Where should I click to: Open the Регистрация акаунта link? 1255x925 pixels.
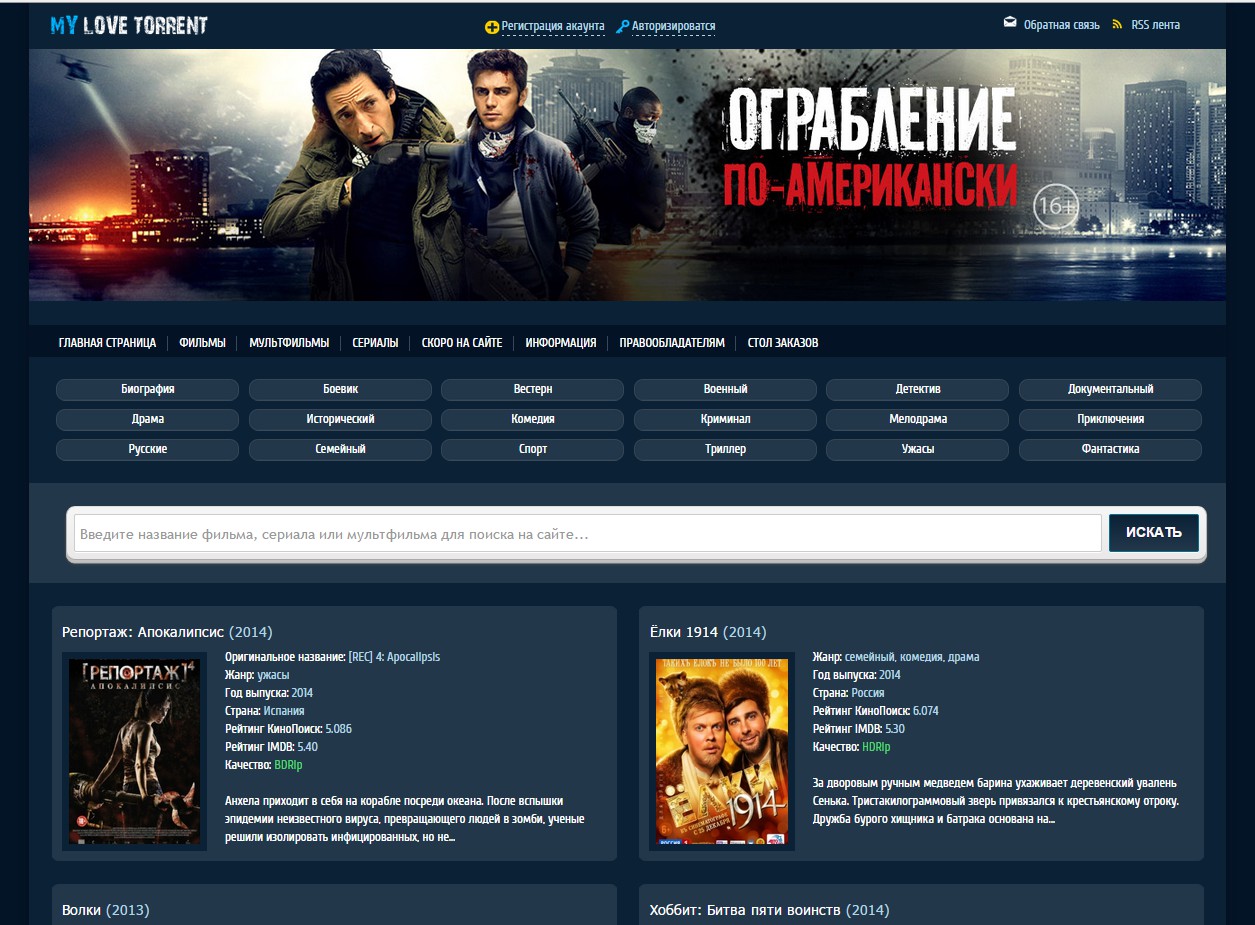pyautogui.click(x=553, y=26)
